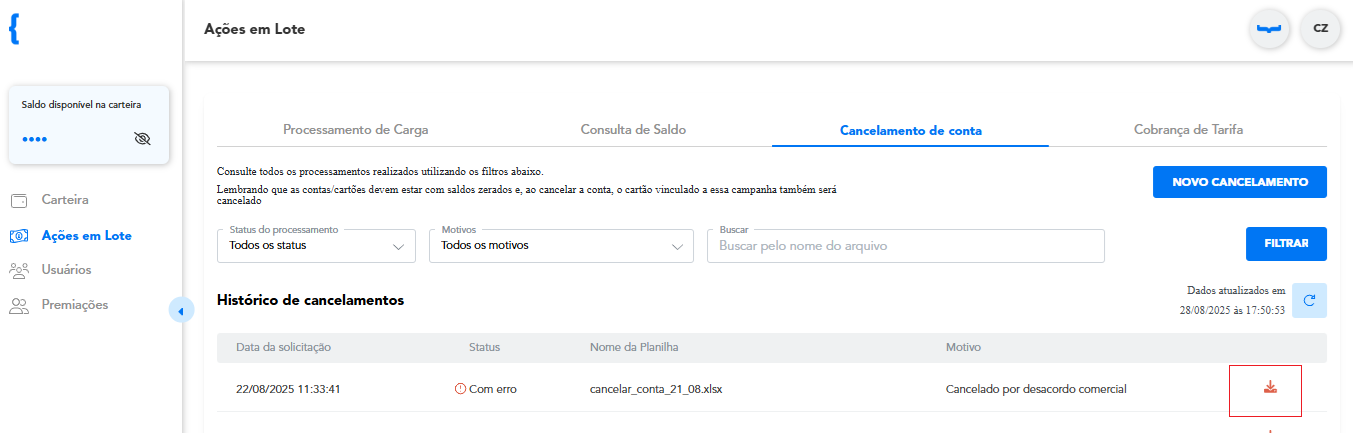This screenshot has height=433, width=1360.
Task: Open the CZ user profile avatar
Action: point(1320,29)
